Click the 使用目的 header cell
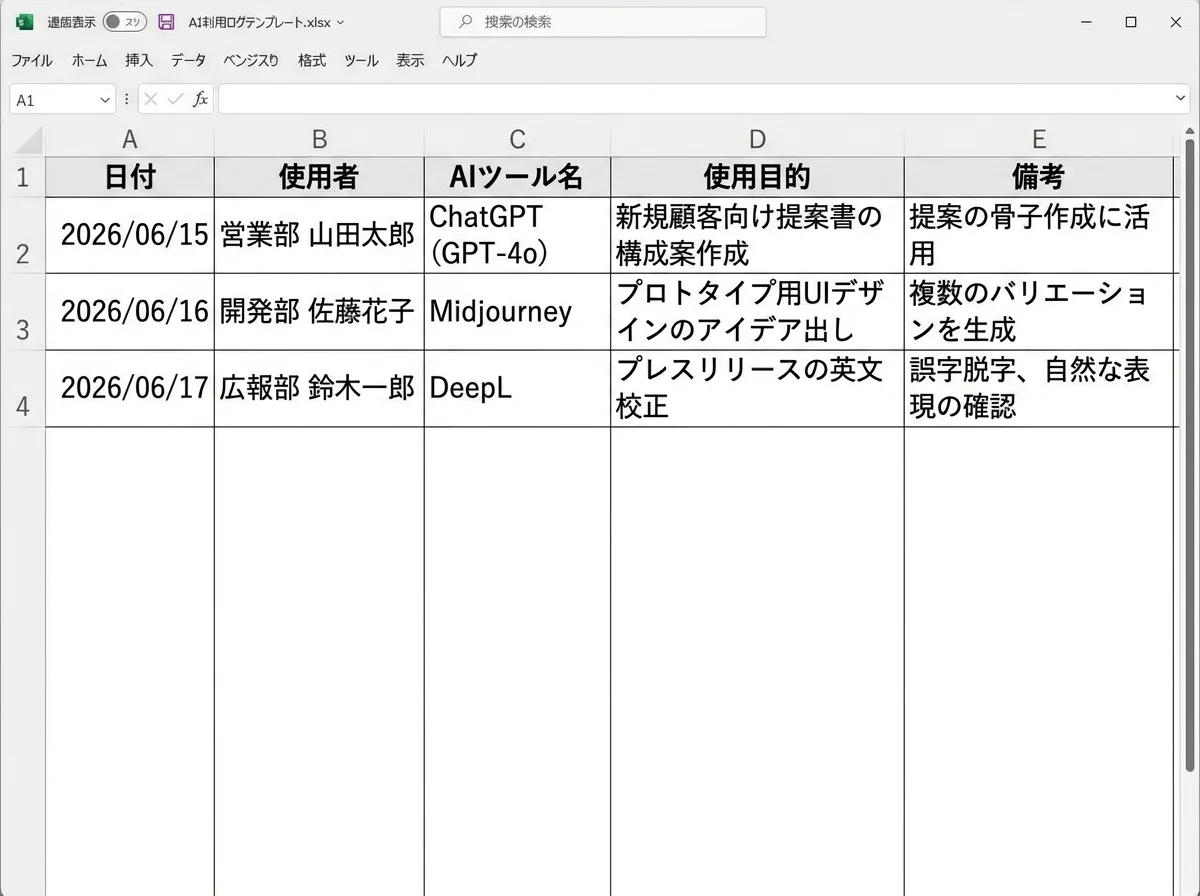The image size is (1200, 896). pyautogui.click(x=757, y=177)
